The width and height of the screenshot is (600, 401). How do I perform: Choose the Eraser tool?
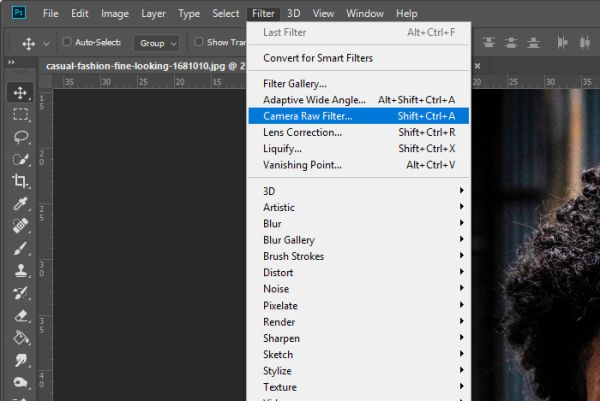20,315
